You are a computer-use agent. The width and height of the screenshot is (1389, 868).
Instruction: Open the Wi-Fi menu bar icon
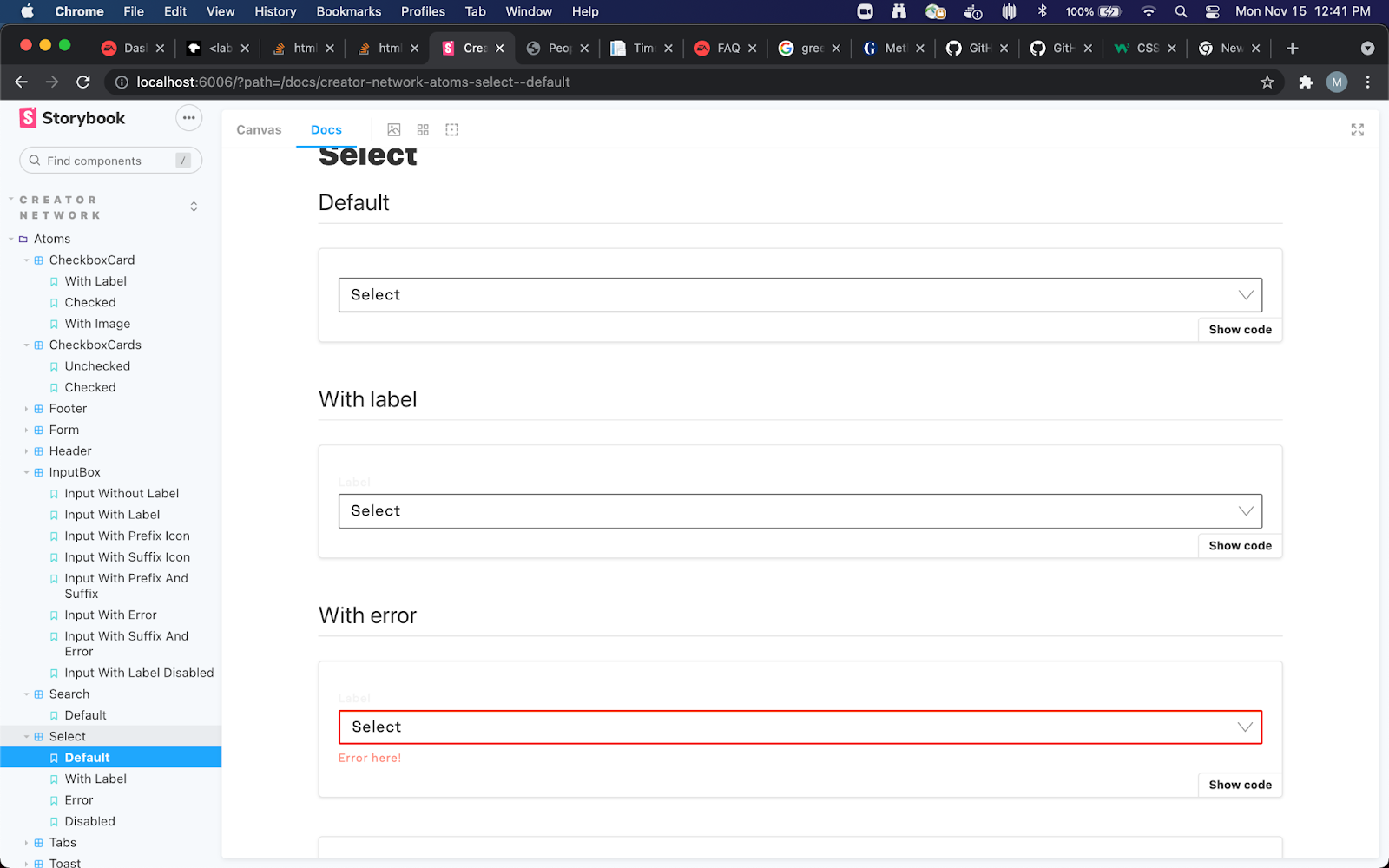pos(1149,11)
